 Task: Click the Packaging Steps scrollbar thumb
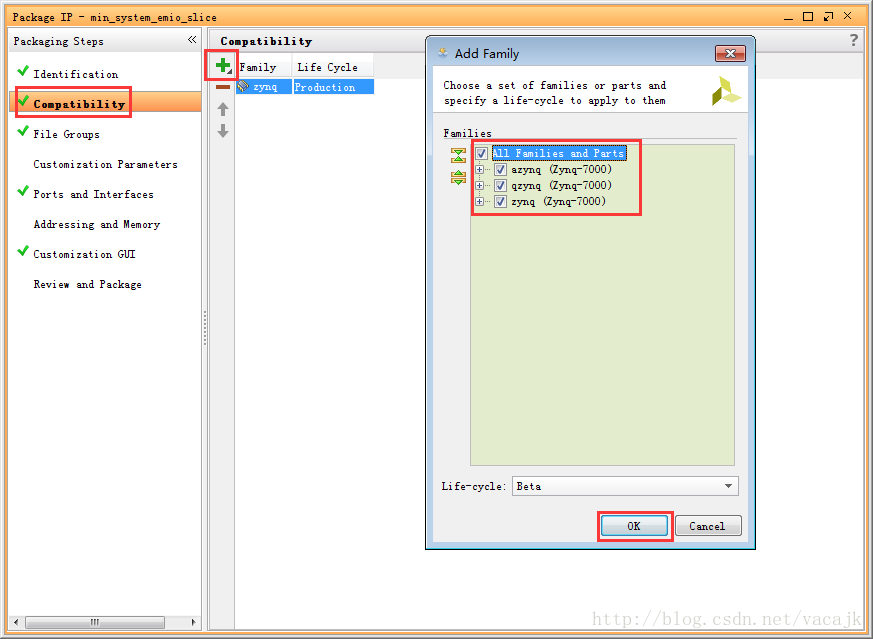[95, 622]
